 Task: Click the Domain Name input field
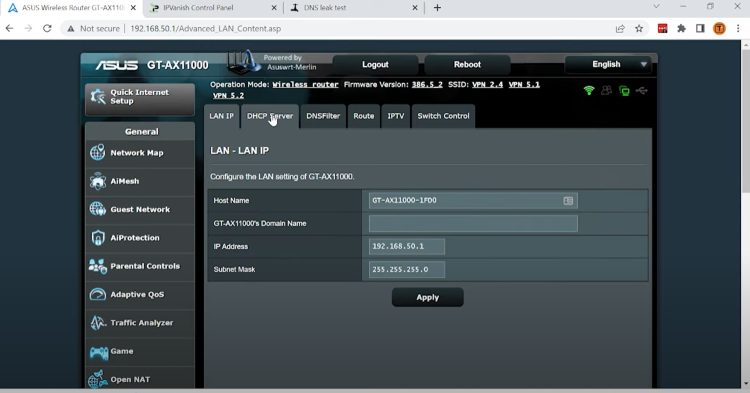pyautogui.click(x=473, y=224)
